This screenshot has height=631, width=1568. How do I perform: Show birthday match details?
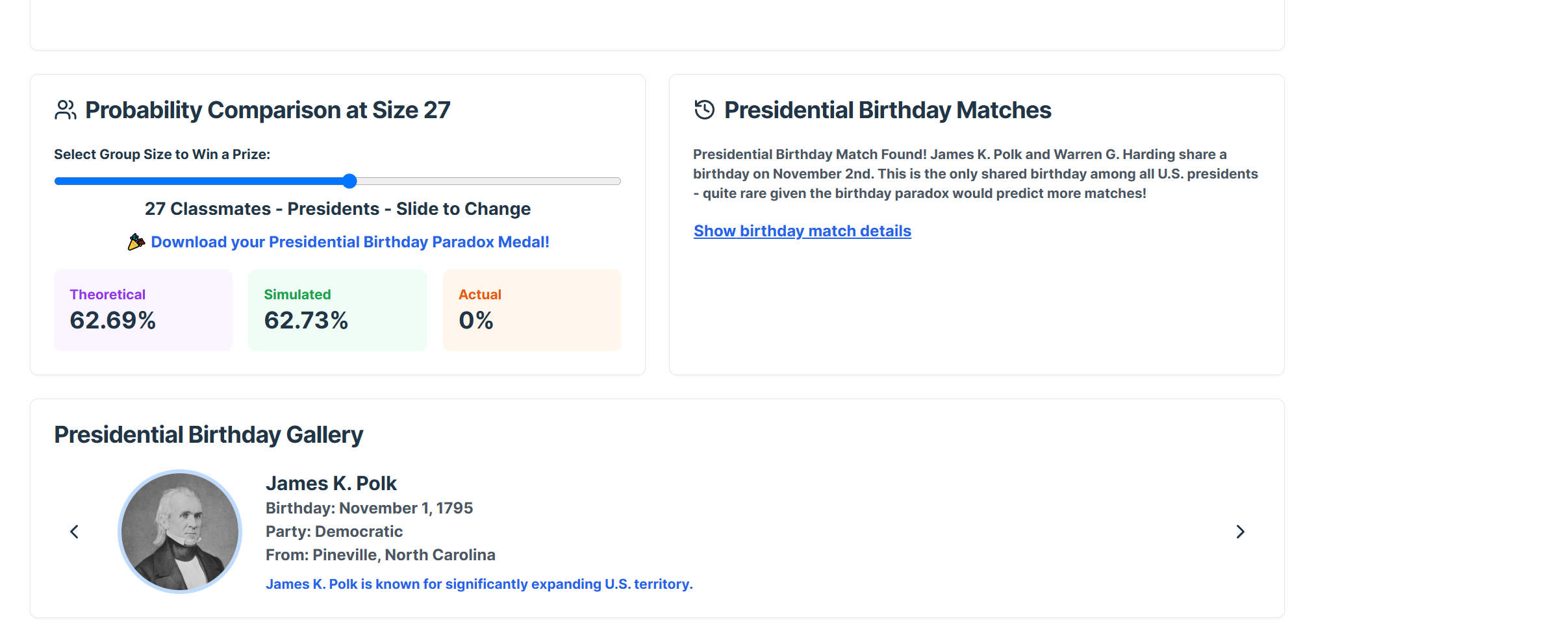coord(802,231)
